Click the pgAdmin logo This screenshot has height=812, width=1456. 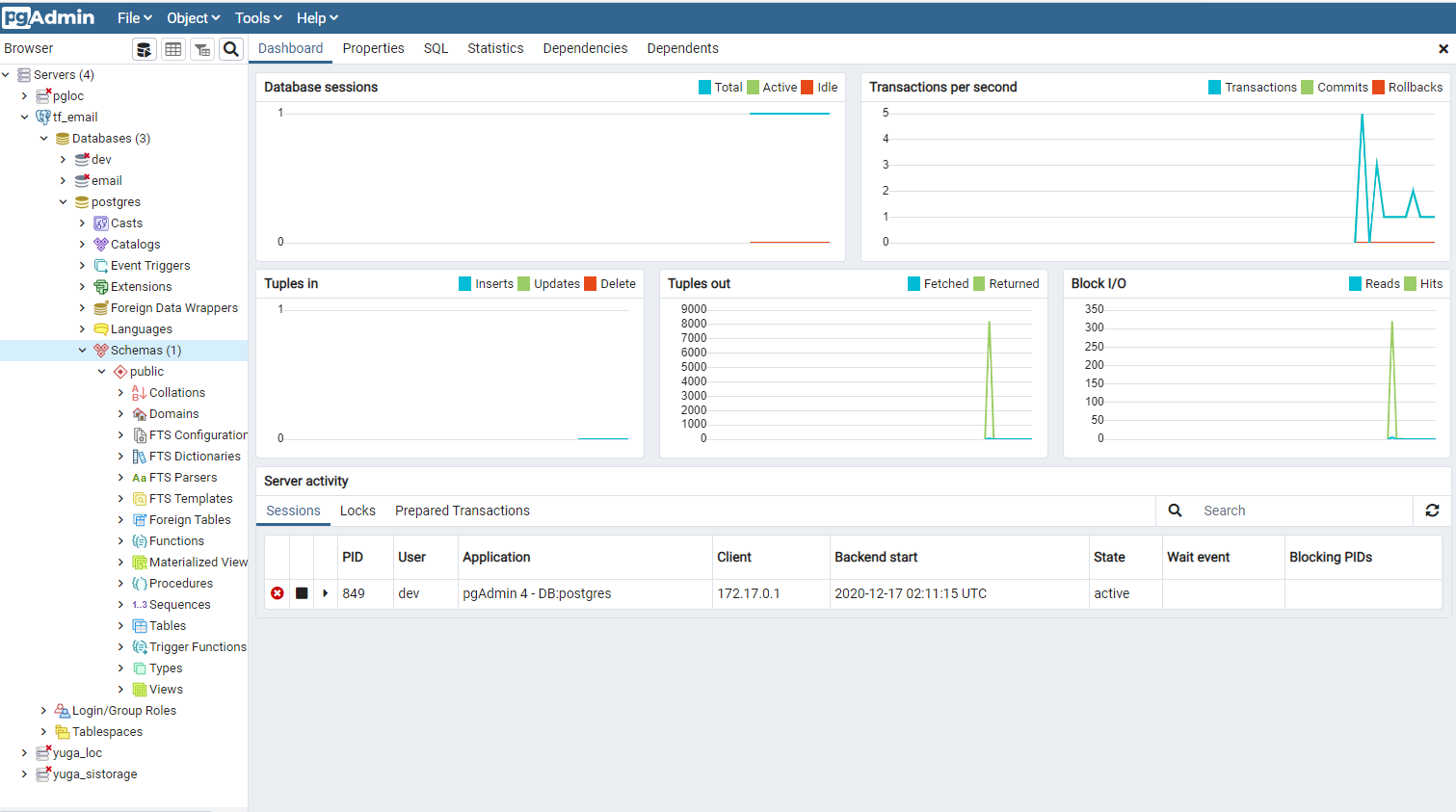pos(48,16)
